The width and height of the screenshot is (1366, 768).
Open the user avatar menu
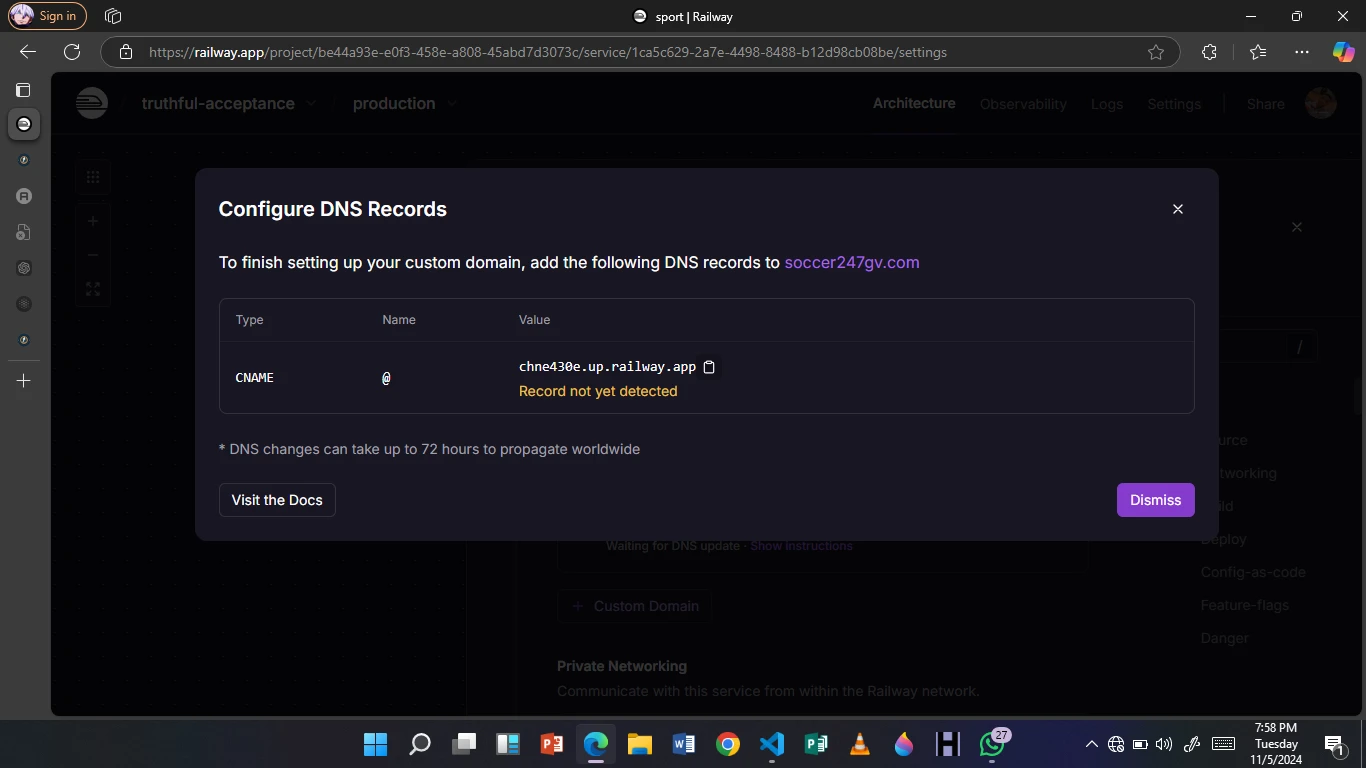(1321, 103)
